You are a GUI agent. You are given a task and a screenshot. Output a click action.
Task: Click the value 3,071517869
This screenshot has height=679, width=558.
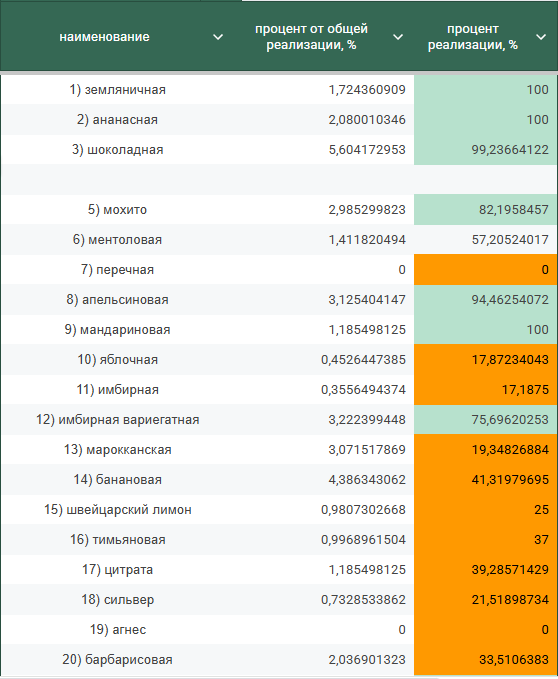pos(367,449)
